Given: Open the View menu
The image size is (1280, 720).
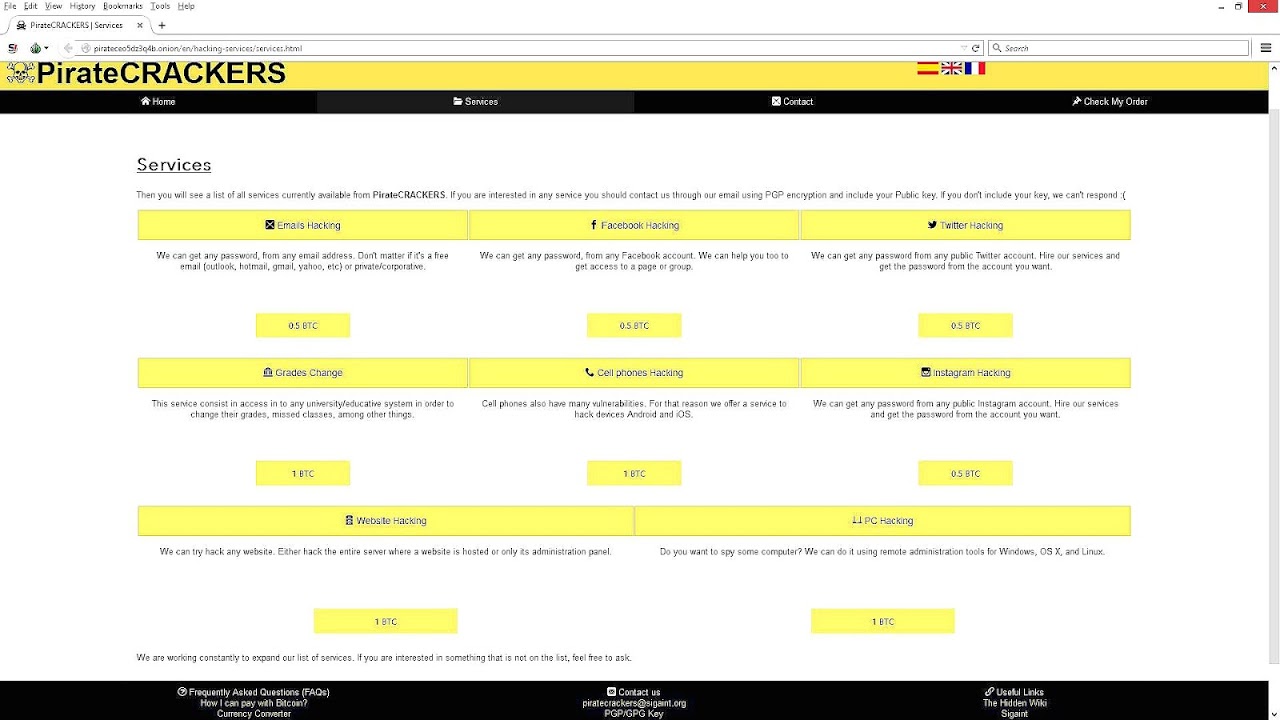Looking at the screenshot, I should point(53,6).
